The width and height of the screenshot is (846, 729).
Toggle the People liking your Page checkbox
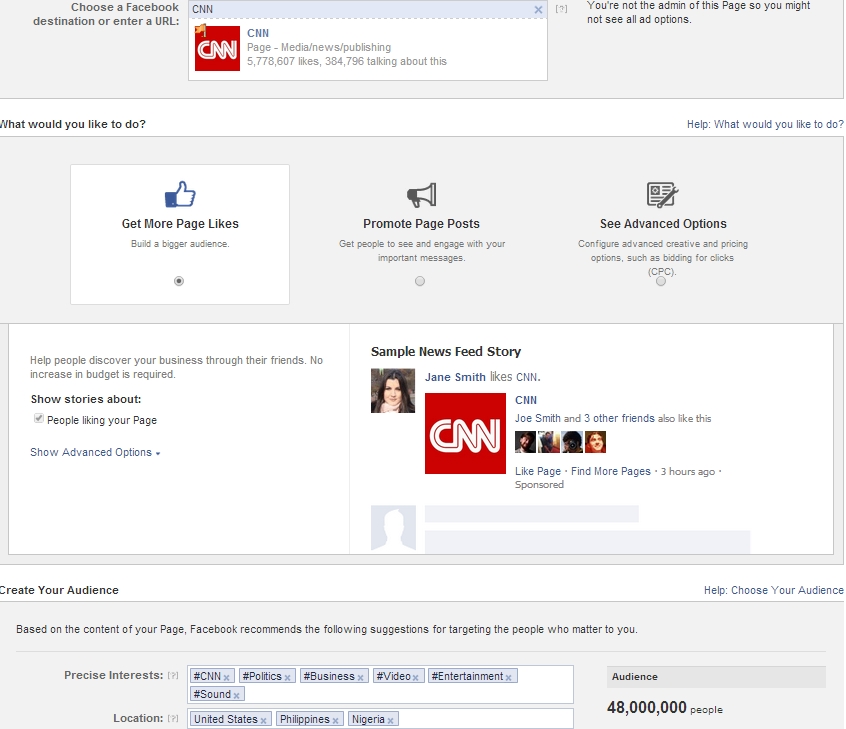click(x=39, y=419)
